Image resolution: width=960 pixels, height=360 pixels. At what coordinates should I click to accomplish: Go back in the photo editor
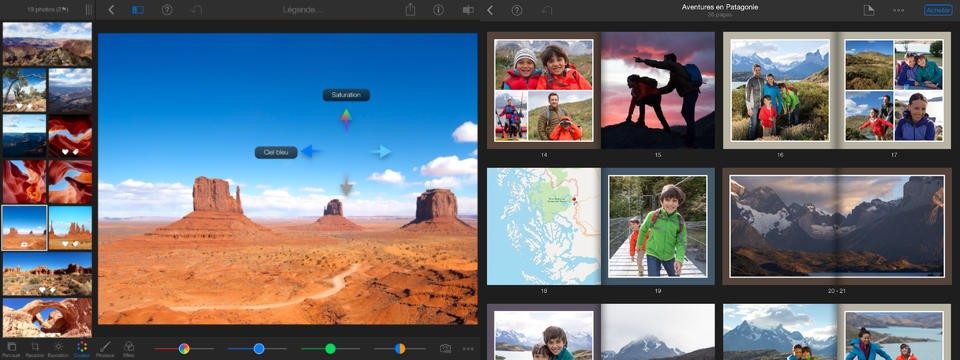(111, 10)
